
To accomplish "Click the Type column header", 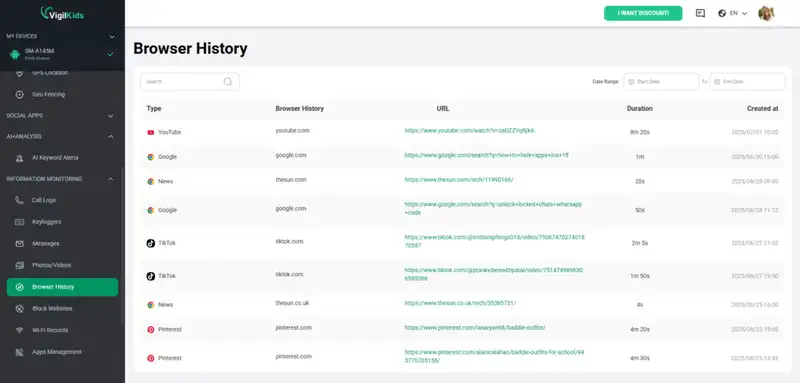I will coord(154,109).
